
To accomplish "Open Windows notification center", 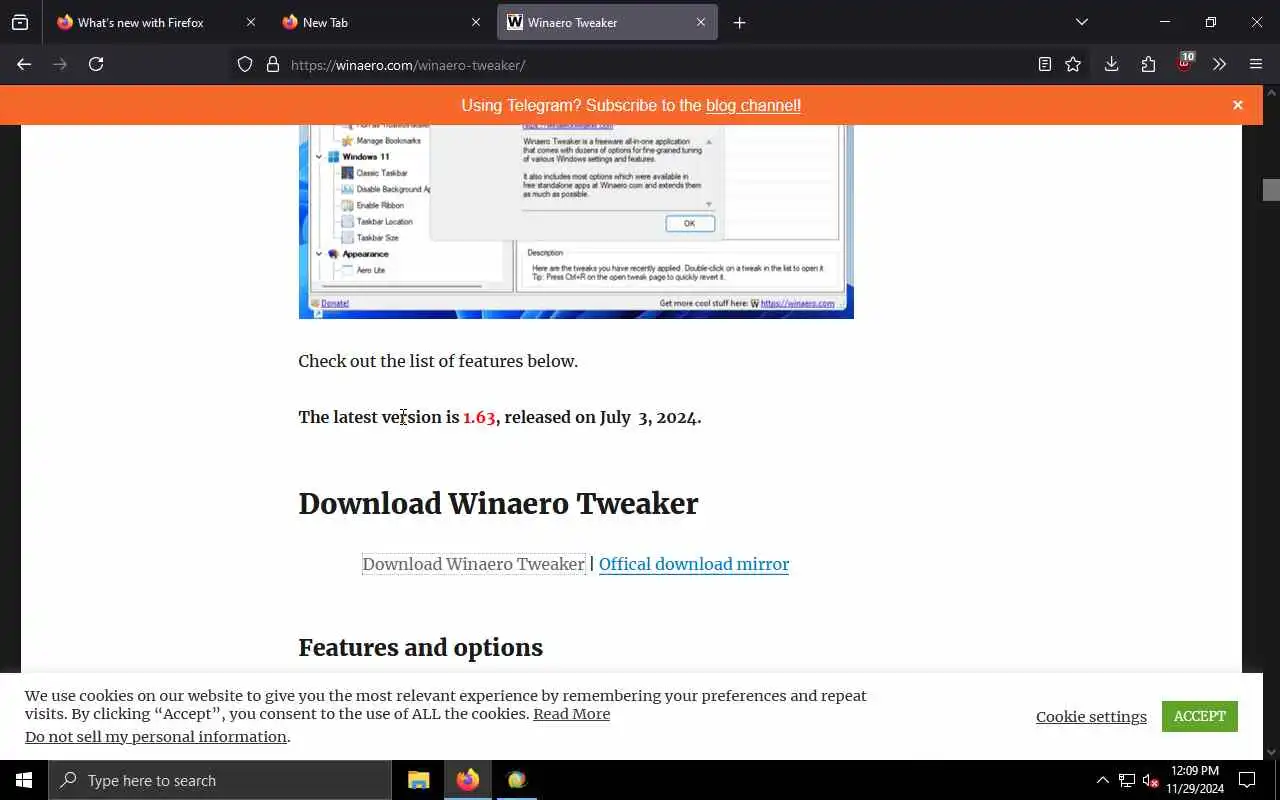I will click(1247, 780).
